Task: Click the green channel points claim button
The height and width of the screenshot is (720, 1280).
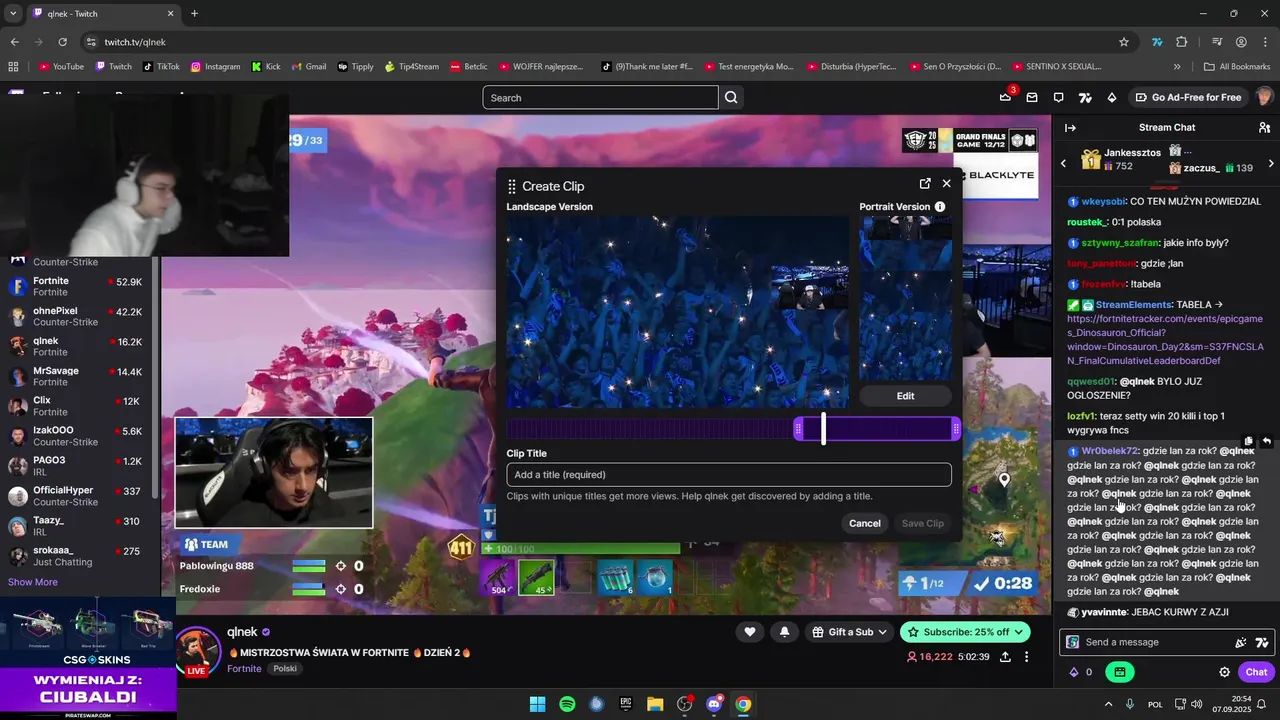Action: coord(1120,672)
